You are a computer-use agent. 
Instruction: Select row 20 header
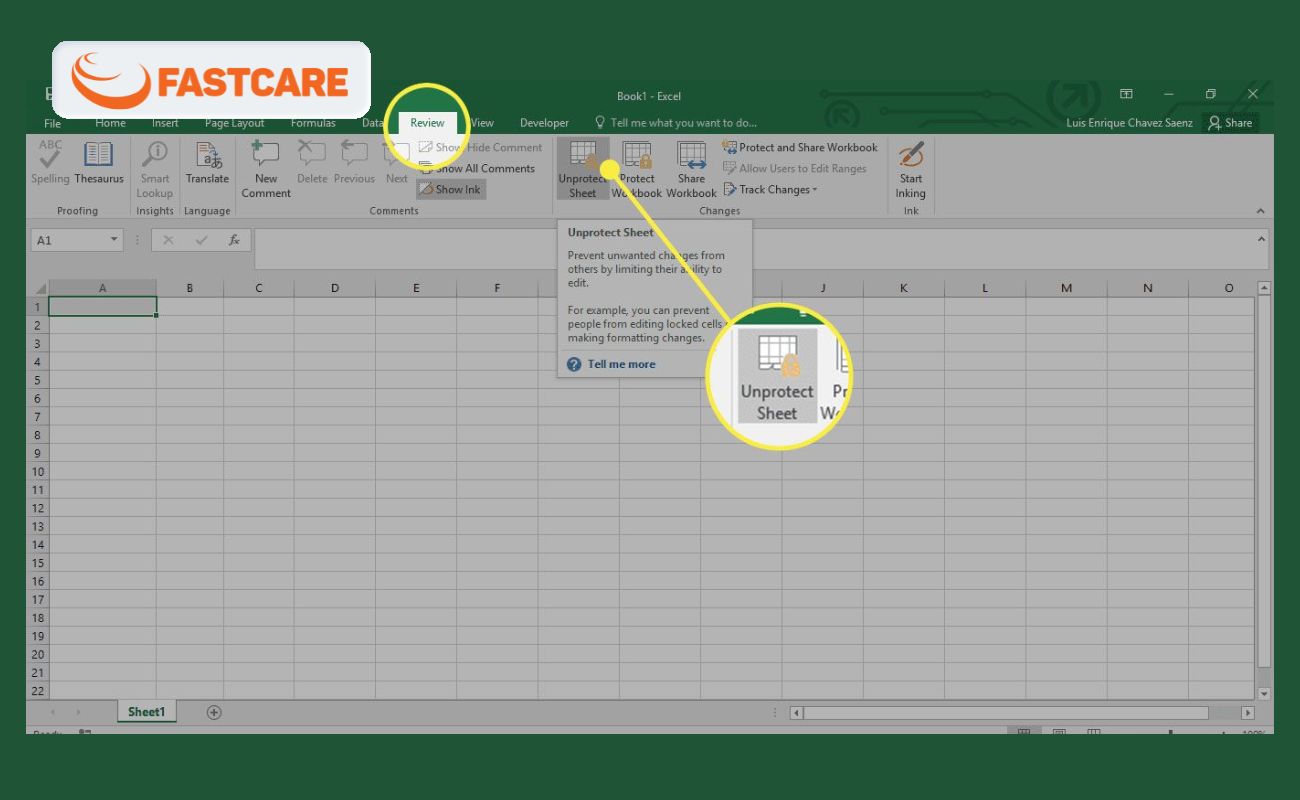coord(38,654)
